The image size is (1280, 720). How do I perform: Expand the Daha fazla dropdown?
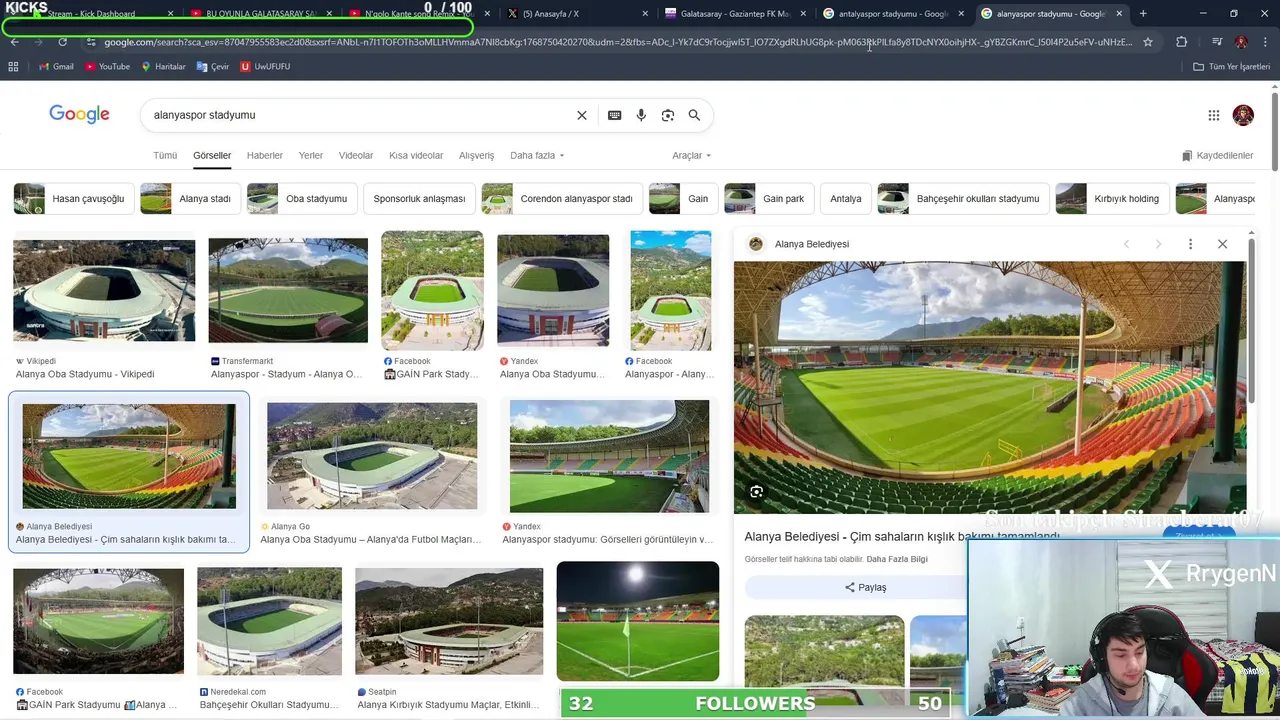coord(537,155)
